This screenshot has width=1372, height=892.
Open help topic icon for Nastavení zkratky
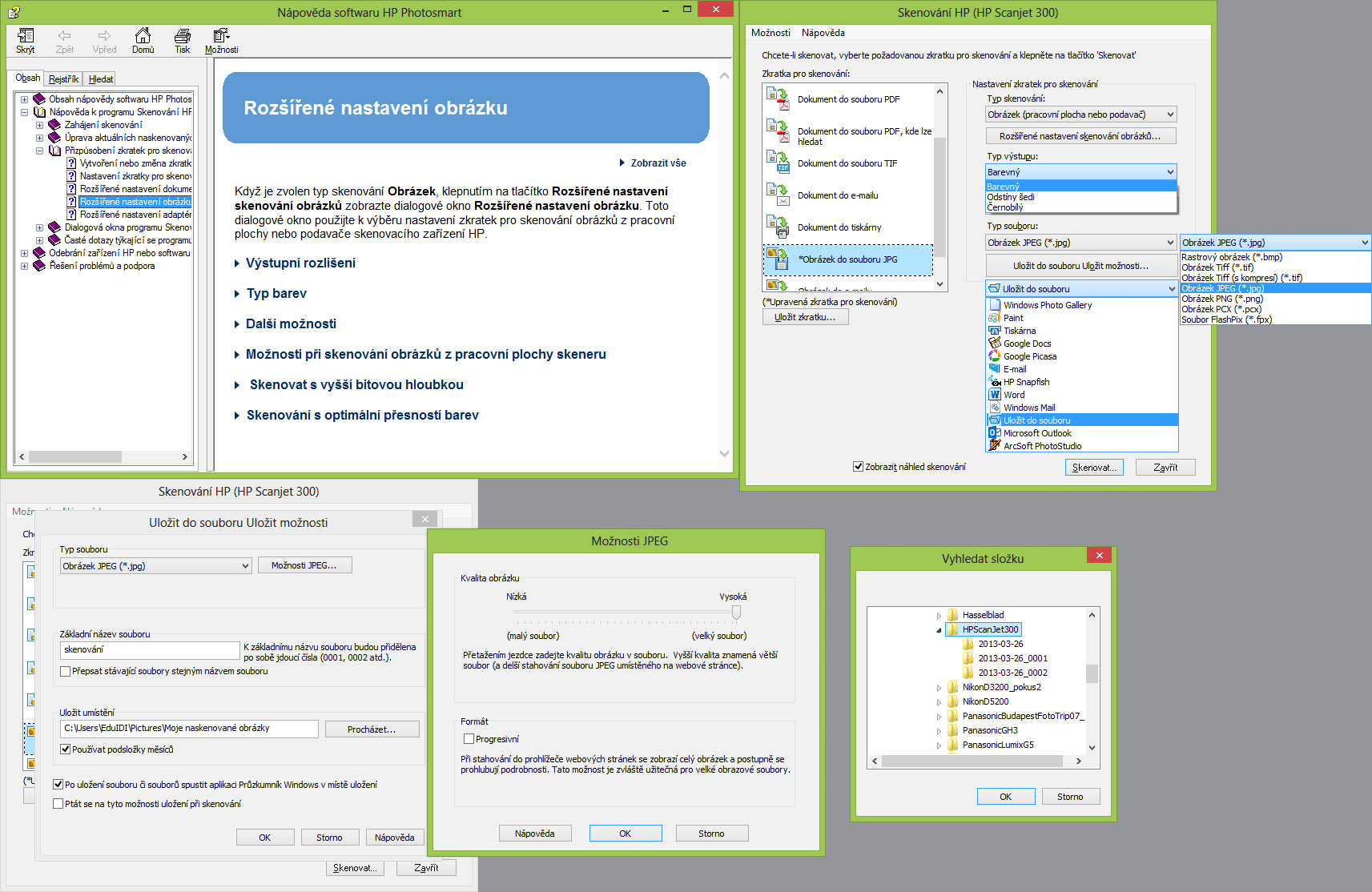tap(71, 176)
